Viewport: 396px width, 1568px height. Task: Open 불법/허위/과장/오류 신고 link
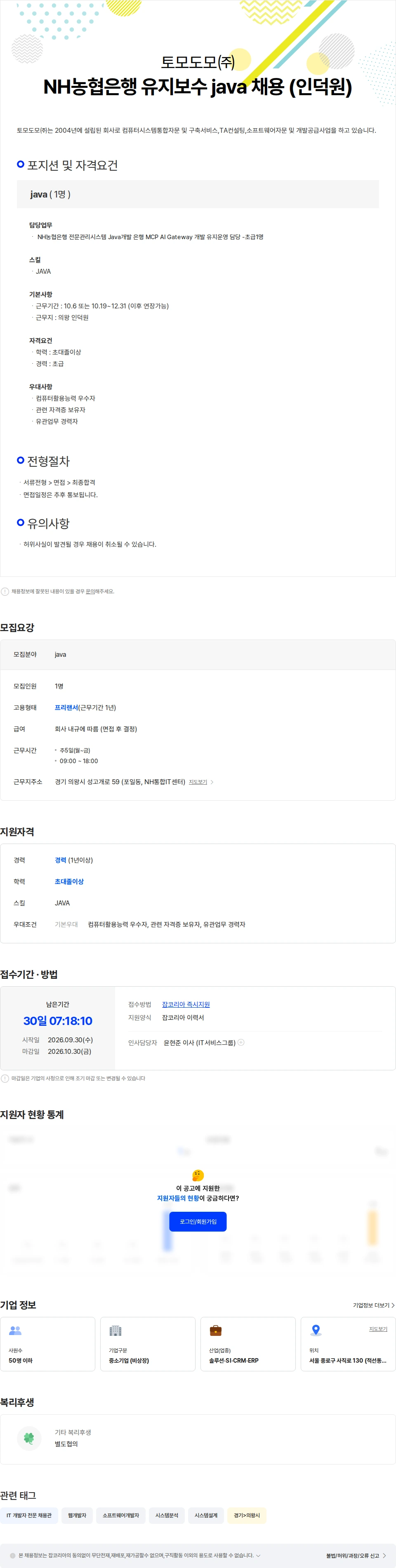coord(352,1556)
